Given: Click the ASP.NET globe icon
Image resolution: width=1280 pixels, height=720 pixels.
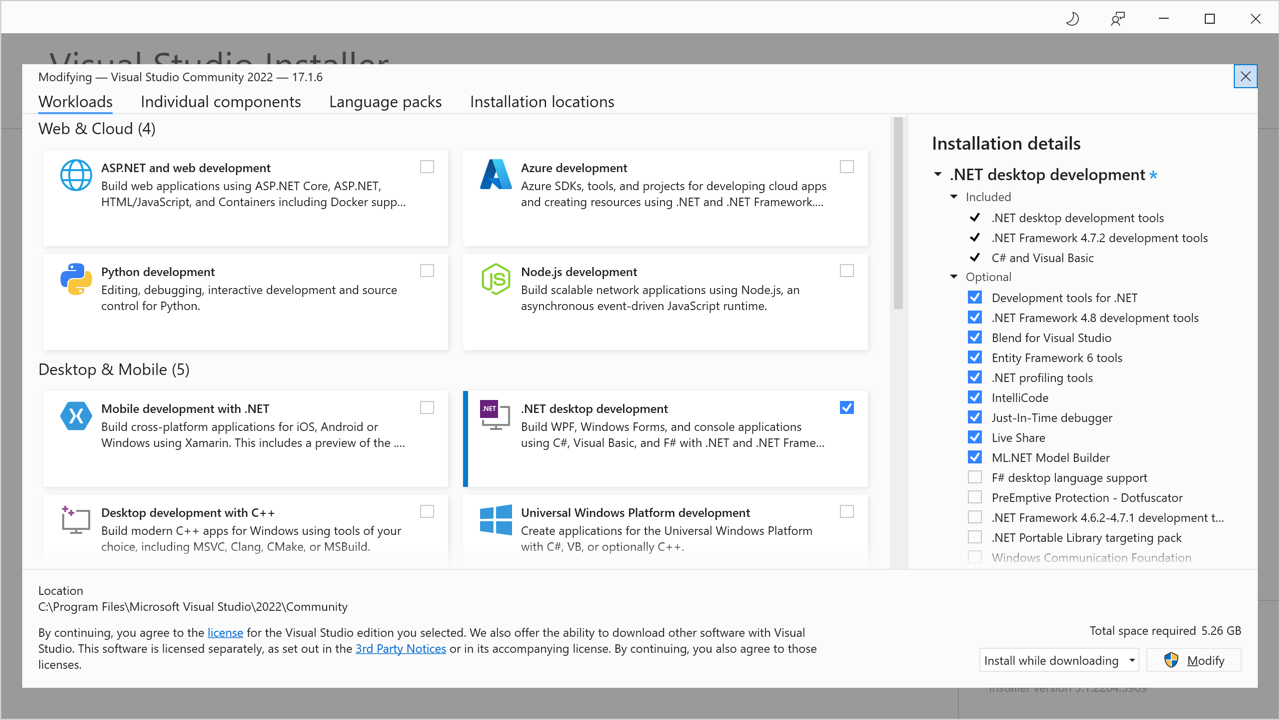Looking at the screenshot, I should [x=76, y=175].
